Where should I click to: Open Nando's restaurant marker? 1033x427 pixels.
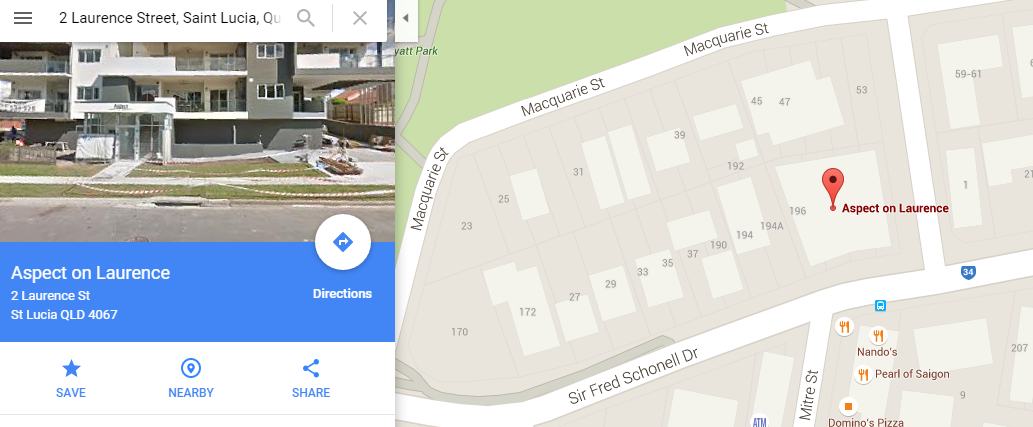(x=878, y=336)
